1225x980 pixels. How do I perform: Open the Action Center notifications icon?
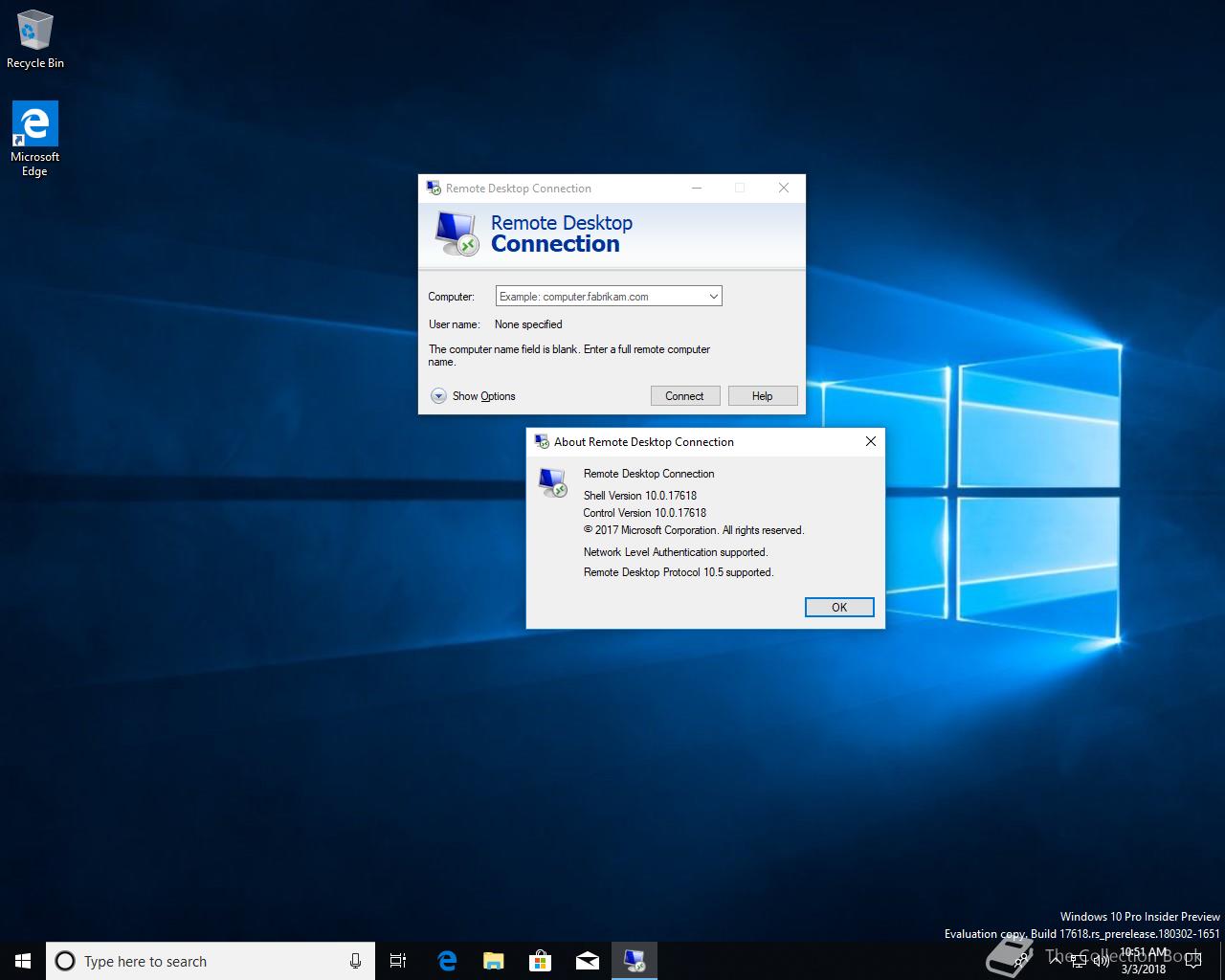(1192, 961)
